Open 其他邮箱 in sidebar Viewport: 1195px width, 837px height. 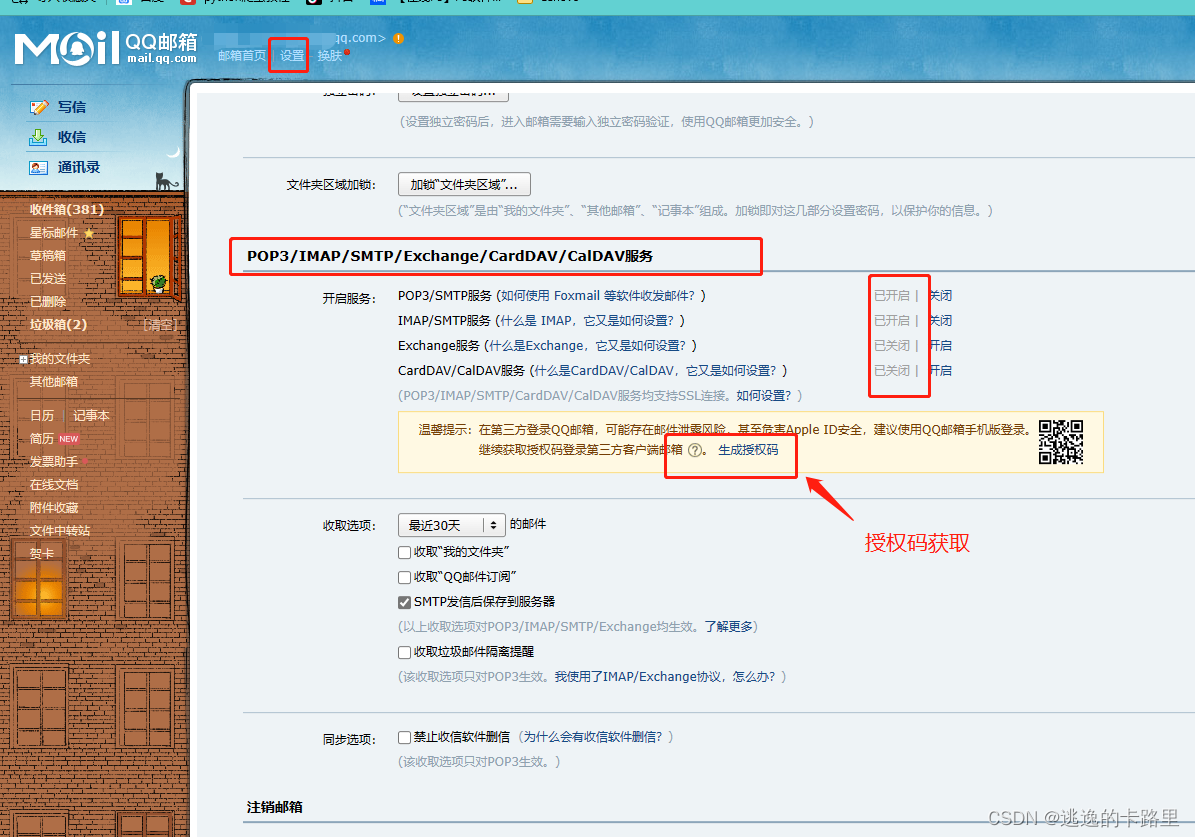click(53, 382)
